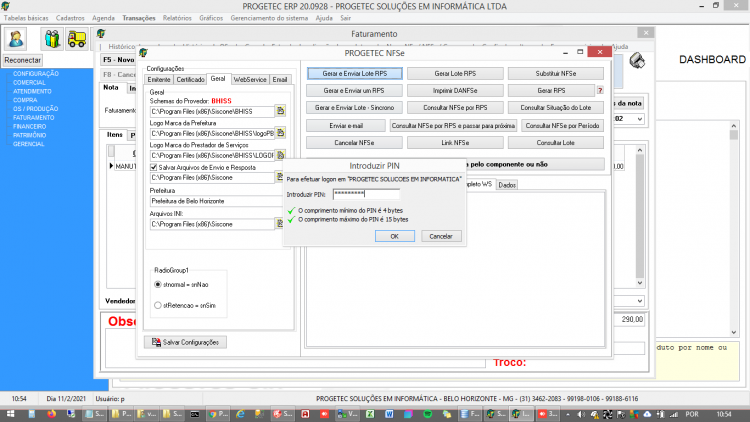Select stRetencao = snSim radio option
750x422 pixels.
(158, 305)
